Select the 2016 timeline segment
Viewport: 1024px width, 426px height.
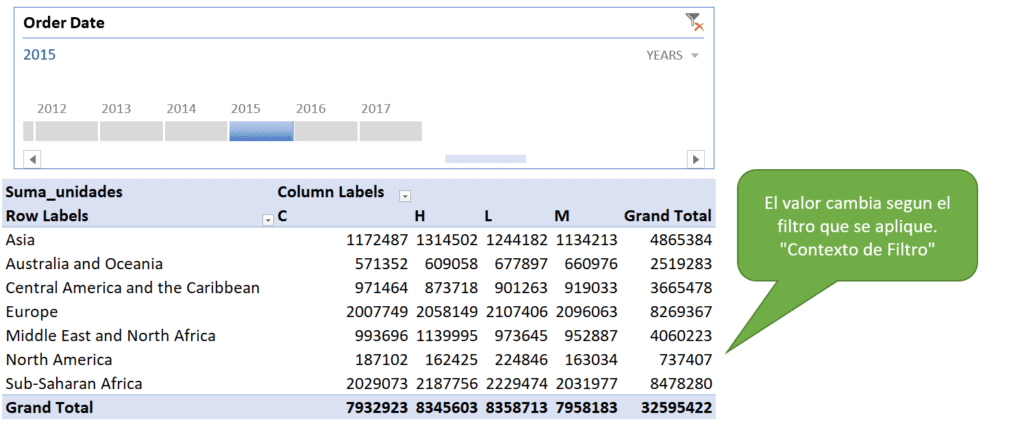(x=326, y=131)
